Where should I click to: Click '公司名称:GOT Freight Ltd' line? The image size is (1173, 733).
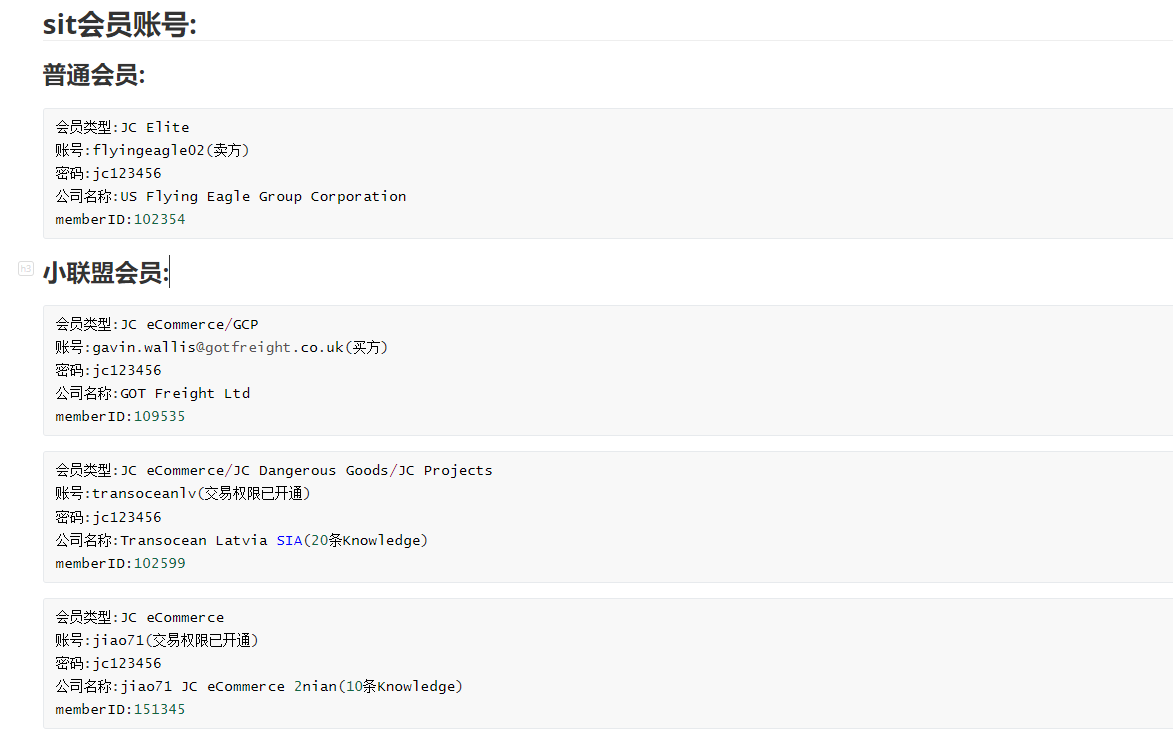(153, 393)
